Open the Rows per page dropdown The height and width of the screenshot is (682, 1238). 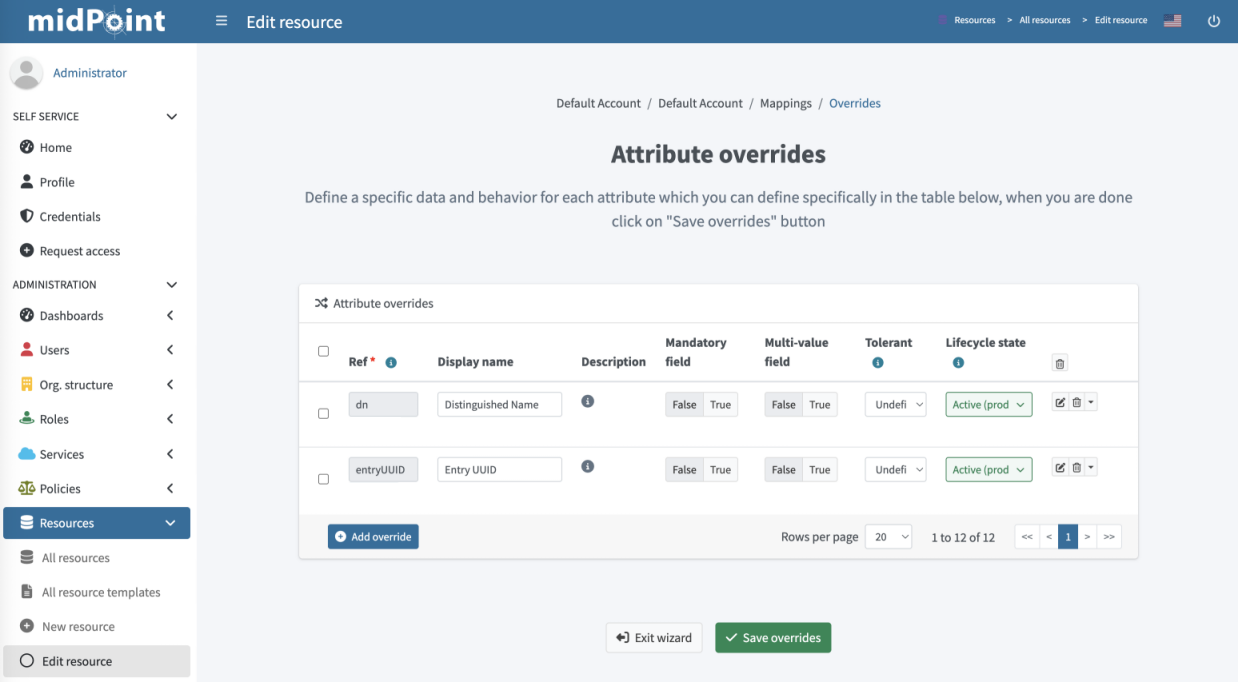[x=888, y=537]
